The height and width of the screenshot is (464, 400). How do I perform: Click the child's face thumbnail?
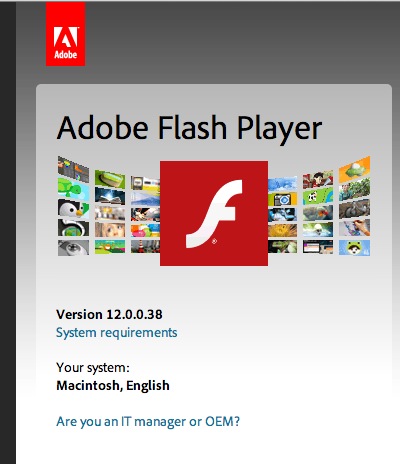pos(110,230)
